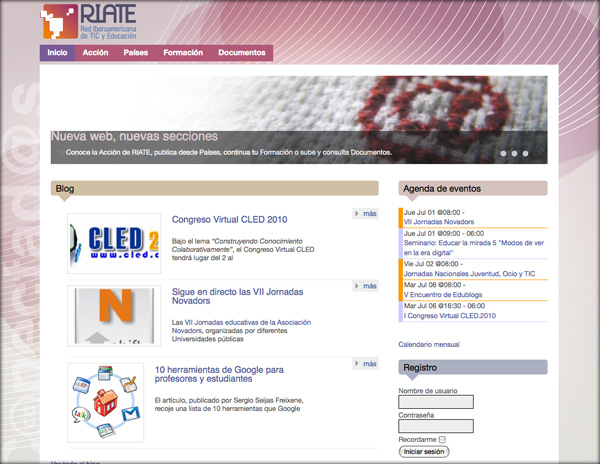Open '10 herramientas de Google' post
Image resolution: width=600 pixels, height=464 pixels.
219,374
